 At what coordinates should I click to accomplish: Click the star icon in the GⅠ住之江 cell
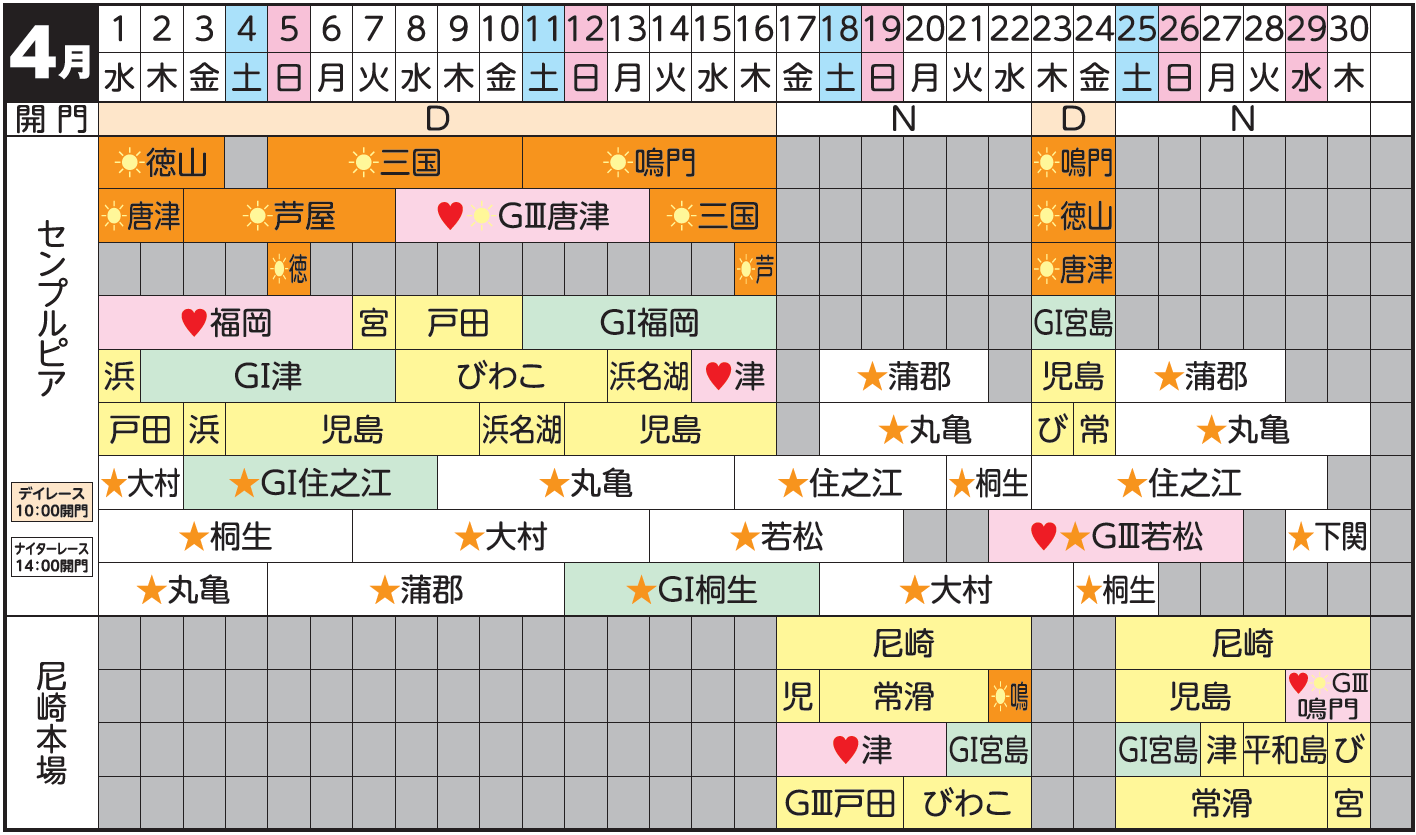click(x=244, y=485)
